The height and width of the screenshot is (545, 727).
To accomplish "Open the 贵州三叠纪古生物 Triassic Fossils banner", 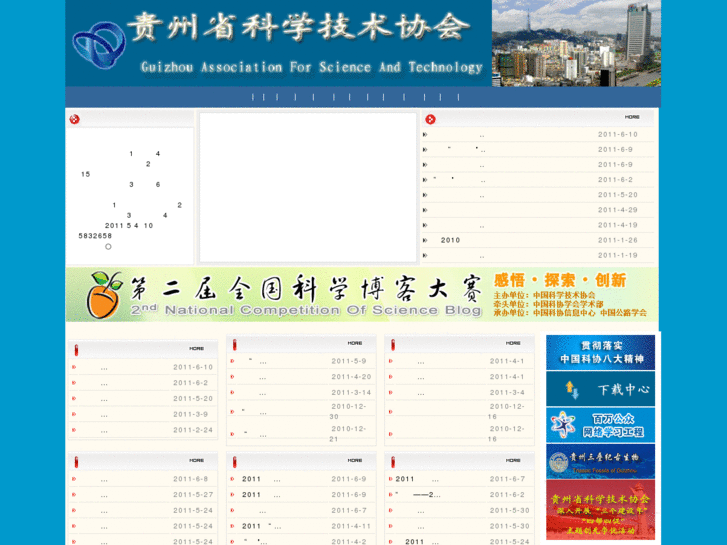I will [x=600, y=462].
